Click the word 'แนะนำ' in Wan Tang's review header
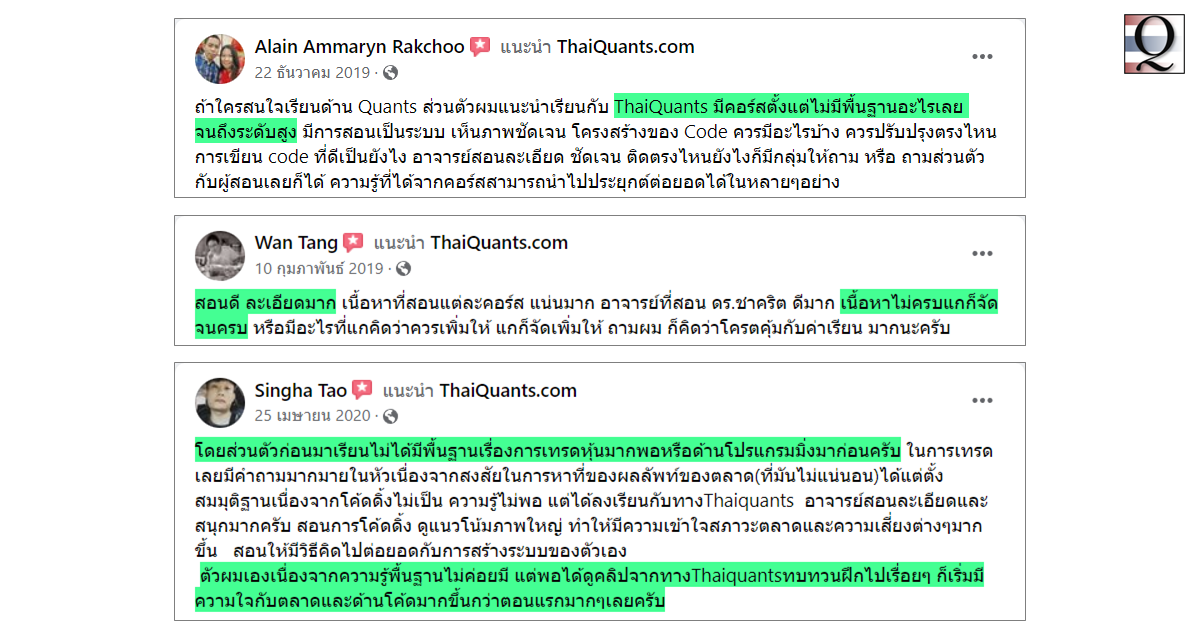 (398, 243)
